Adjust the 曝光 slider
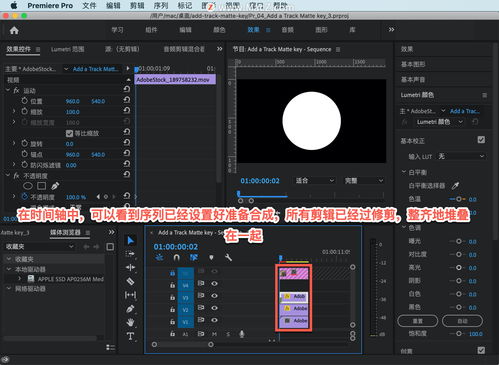 tap(458, 241)
